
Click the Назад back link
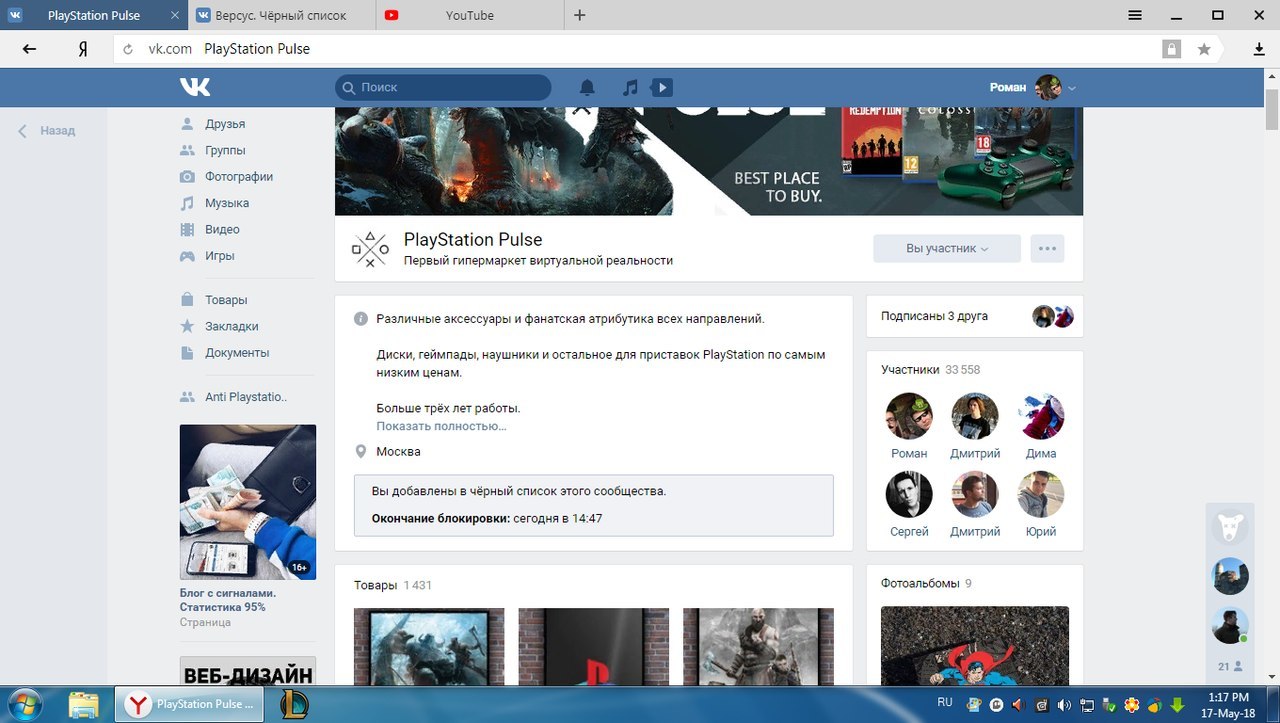(x=46, y=130)
